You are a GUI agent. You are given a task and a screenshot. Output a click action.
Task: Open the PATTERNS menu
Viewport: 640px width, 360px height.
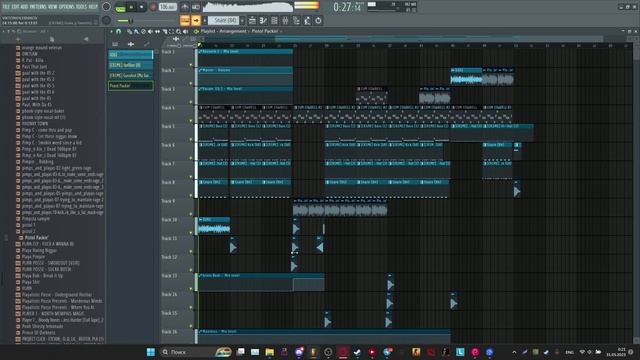(x=38, y=7)
